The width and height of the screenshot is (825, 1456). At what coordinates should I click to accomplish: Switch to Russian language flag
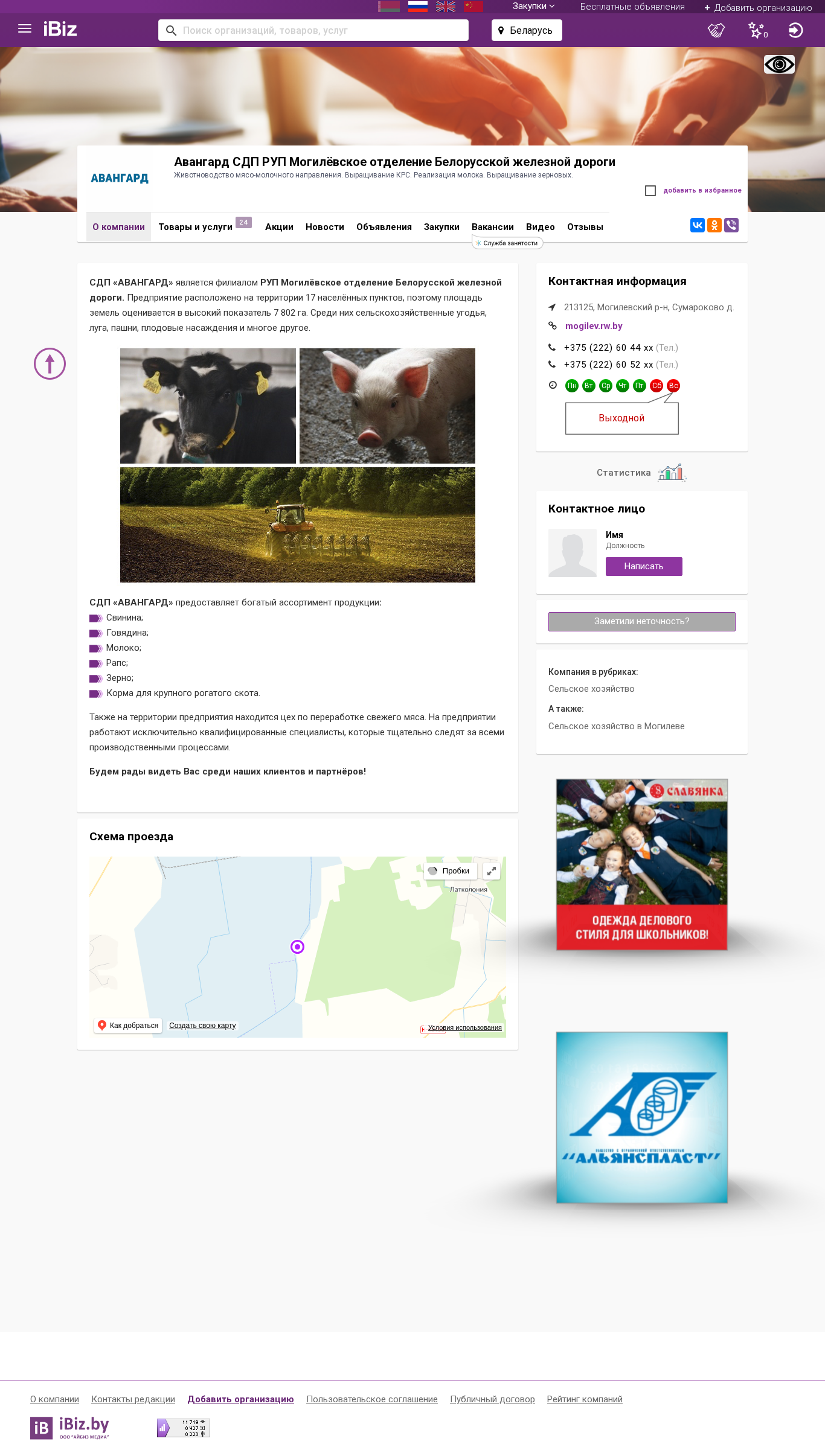[x=418, y=7]
